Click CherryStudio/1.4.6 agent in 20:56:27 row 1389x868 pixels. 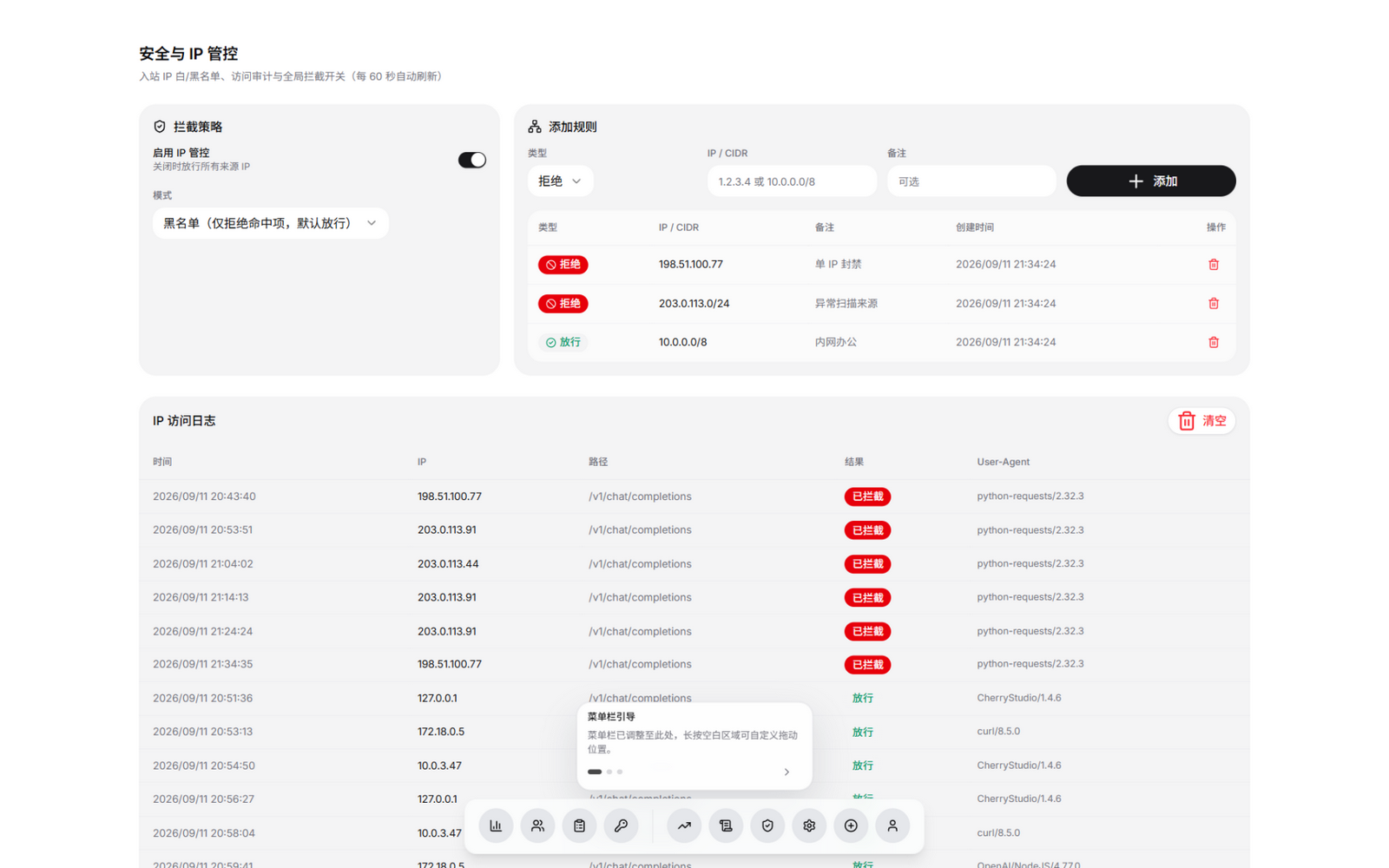coord(1019,799)
